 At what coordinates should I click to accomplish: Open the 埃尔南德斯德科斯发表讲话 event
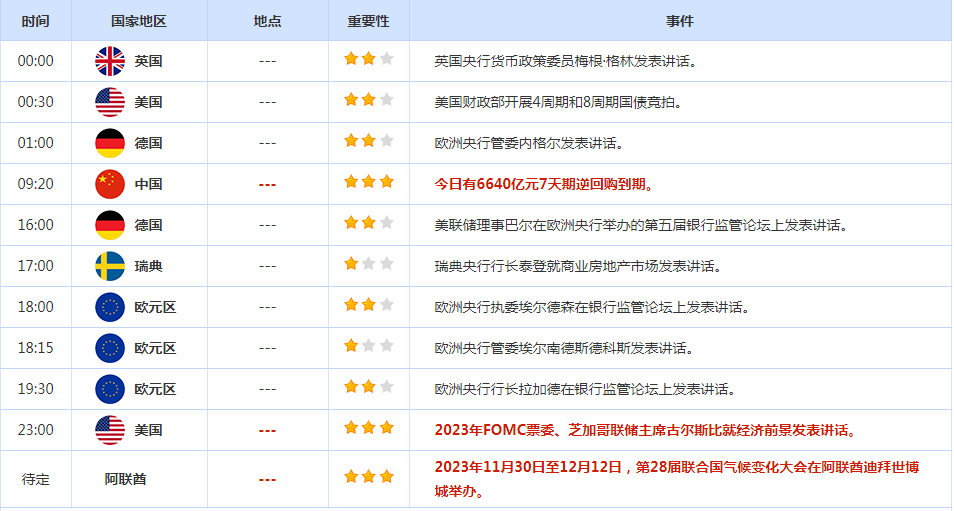coord(564,349)
